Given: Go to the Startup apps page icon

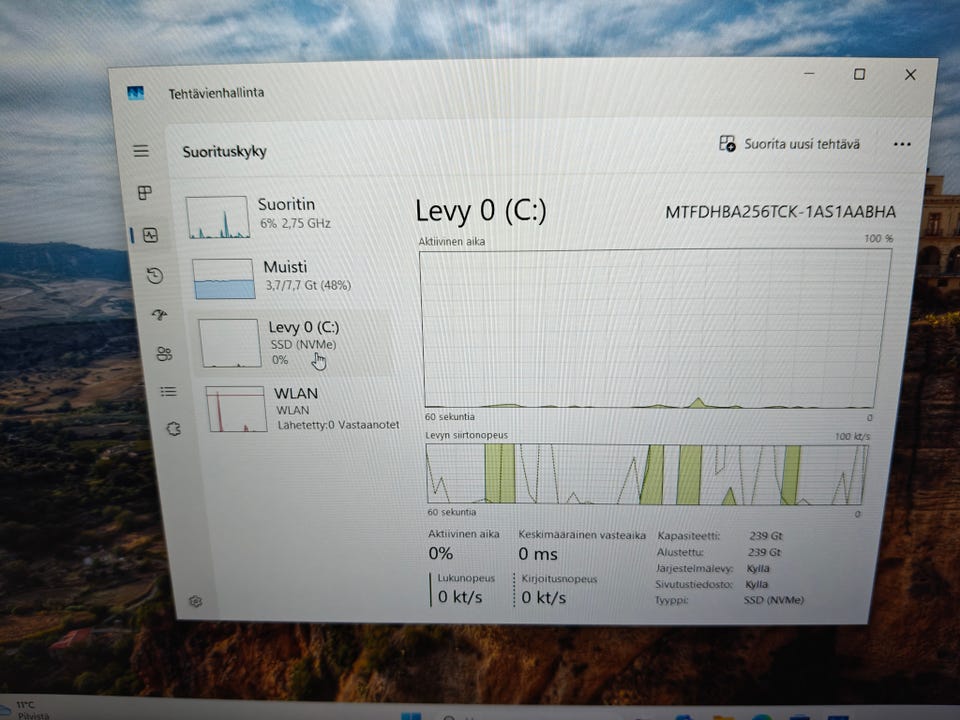Looking at the screenshot, I should tap(159, 315).
